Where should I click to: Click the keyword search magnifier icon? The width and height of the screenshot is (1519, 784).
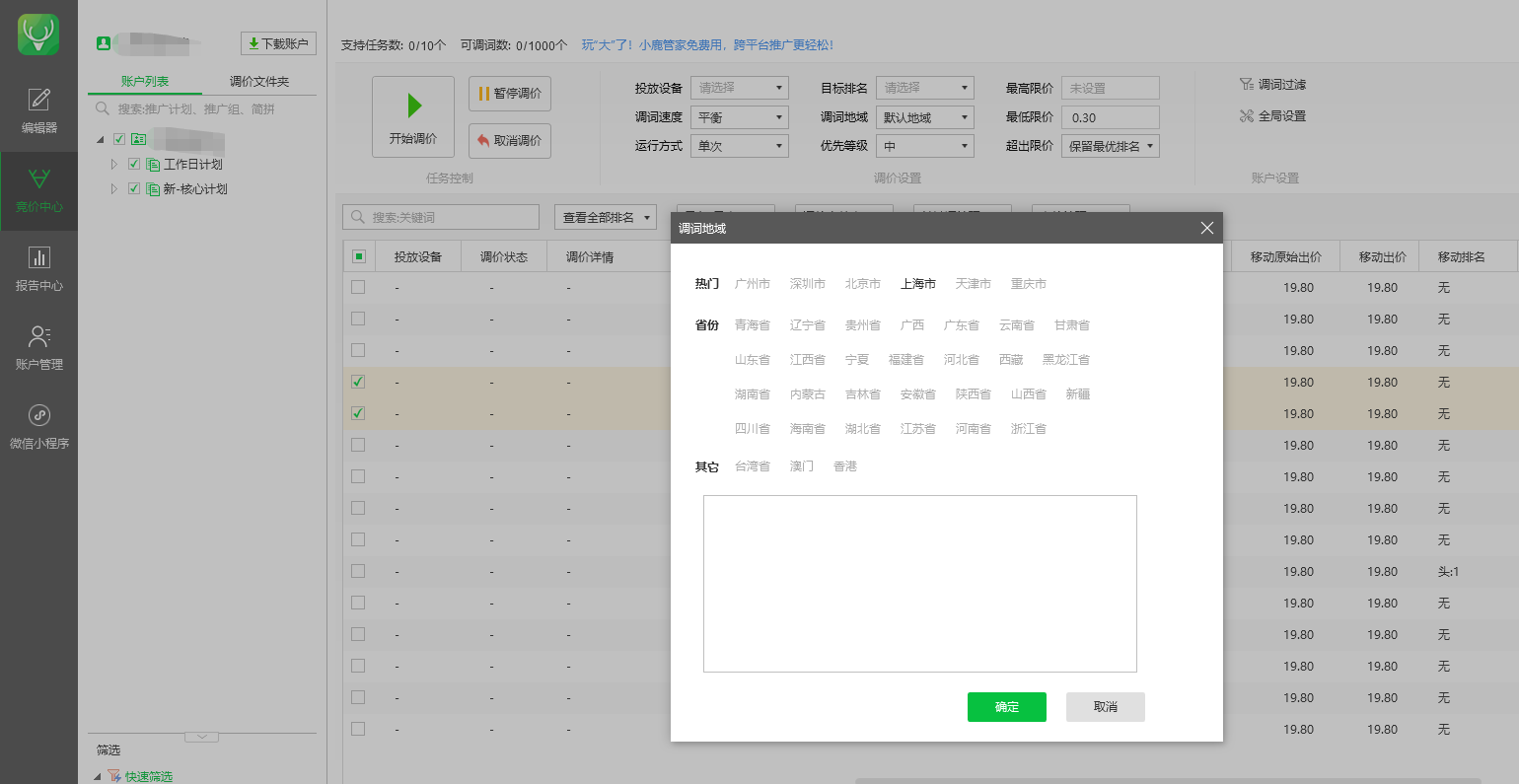358,217
